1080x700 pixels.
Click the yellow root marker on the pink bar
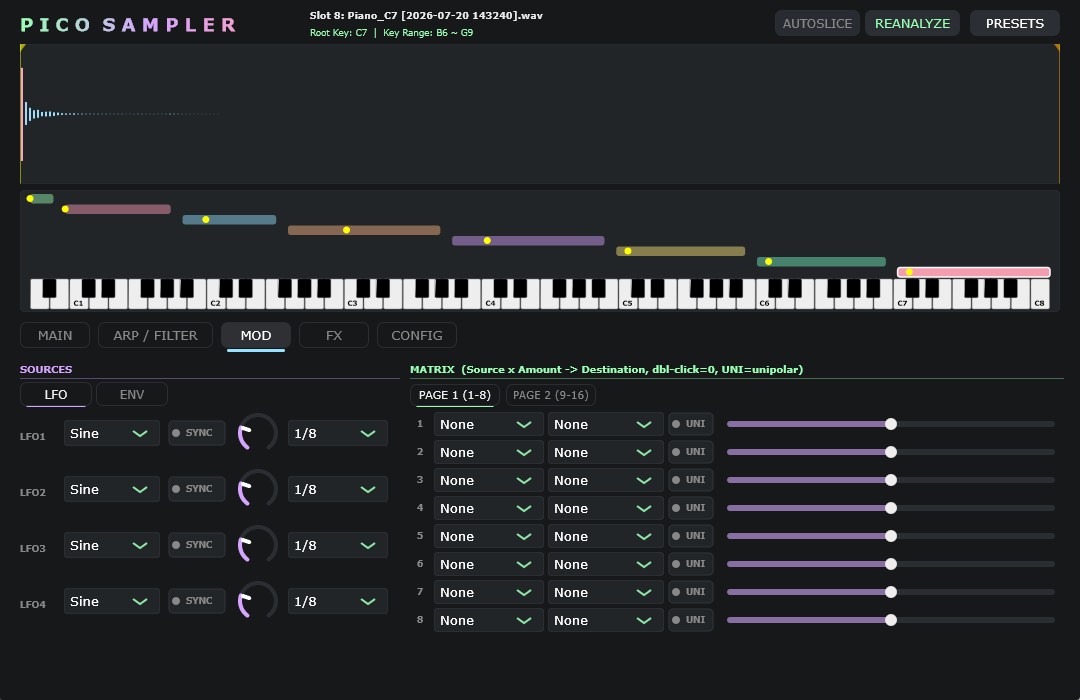[909, 272]
